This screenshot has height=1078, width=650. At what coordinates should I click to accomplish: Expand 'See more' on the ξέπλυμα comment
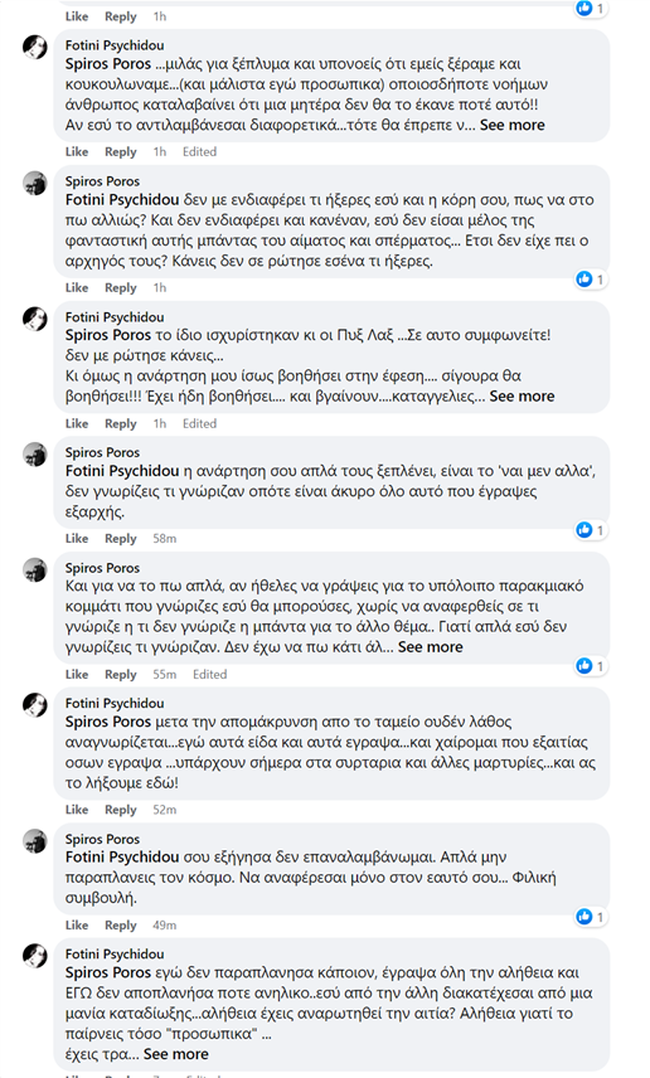512,125
